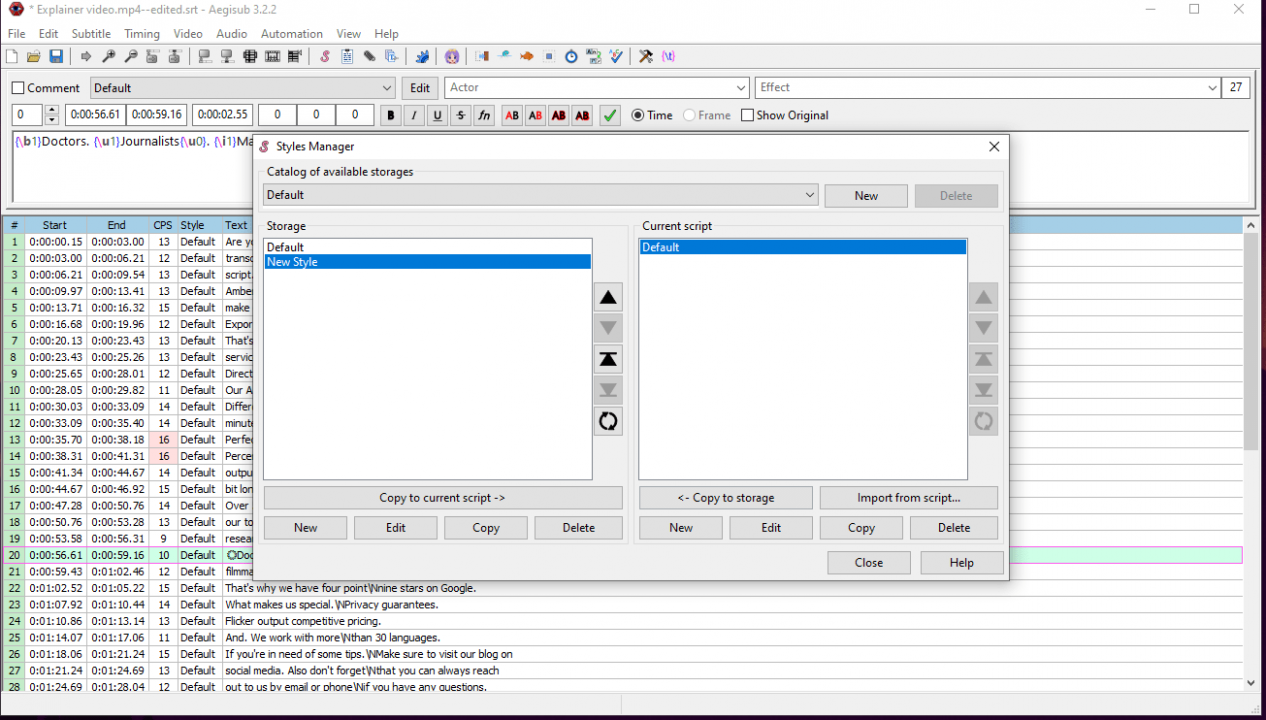The image size is (1266, 720).
Task: Open the Fonts Collector toolbar icon
Action: pos(391,57)
